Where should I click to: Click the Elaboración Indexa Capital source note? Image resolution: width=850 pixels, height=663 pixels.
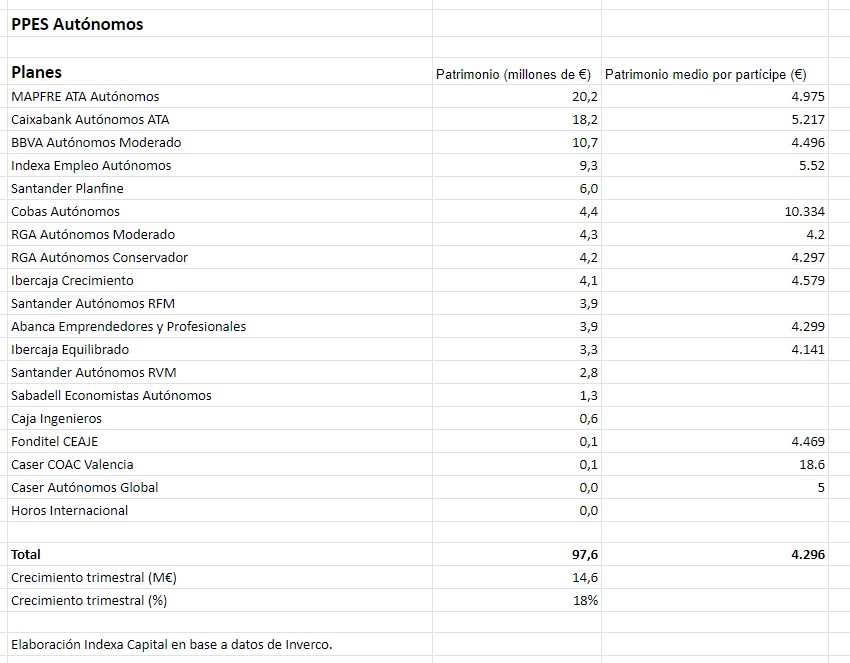point(171,644)
